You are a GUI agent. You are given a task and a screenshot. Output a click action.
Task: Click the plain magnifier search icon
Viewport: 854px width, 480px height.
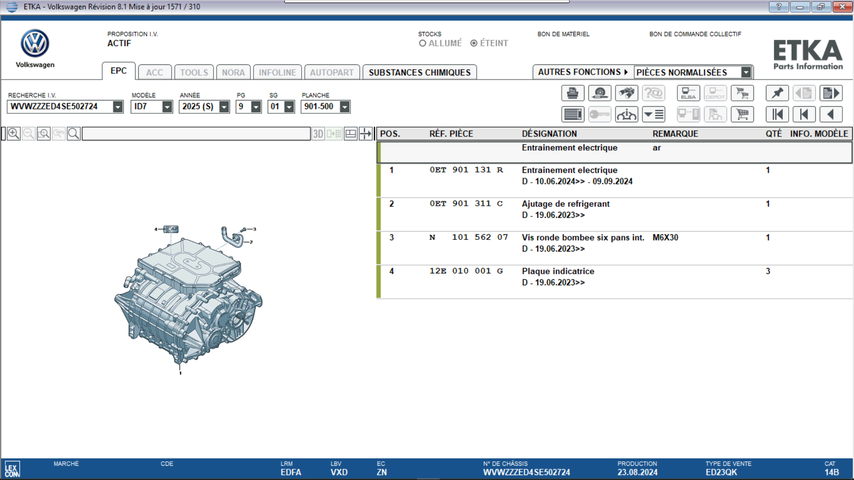[x=74, y=133]
